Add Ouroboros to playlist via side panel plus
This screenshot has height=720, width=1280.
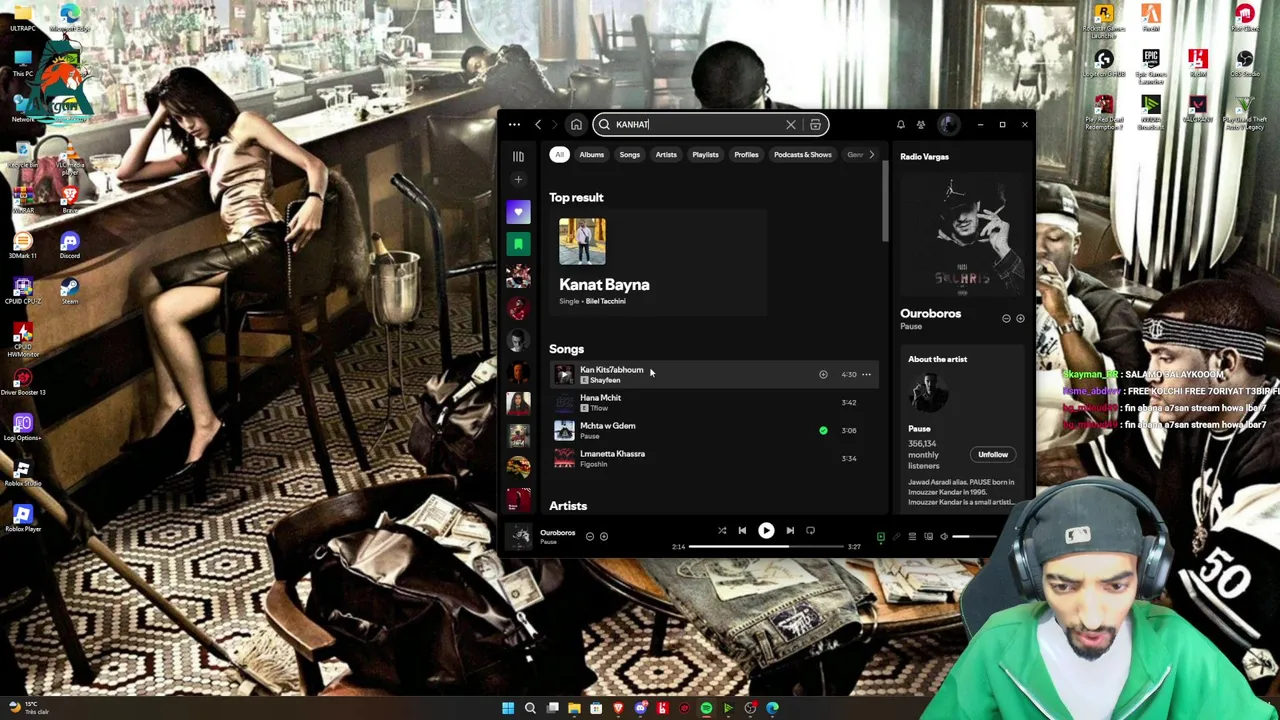click(1020, 319)
